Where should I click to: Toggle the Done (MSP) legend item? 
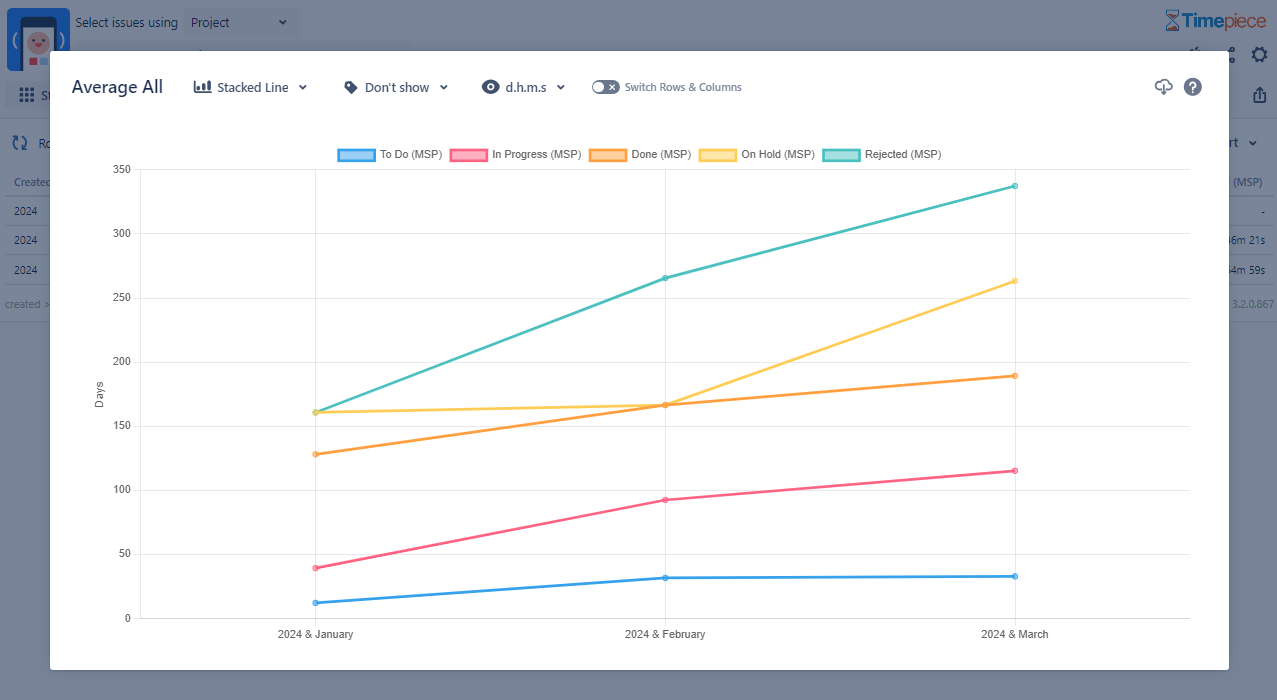click(640, 155)
